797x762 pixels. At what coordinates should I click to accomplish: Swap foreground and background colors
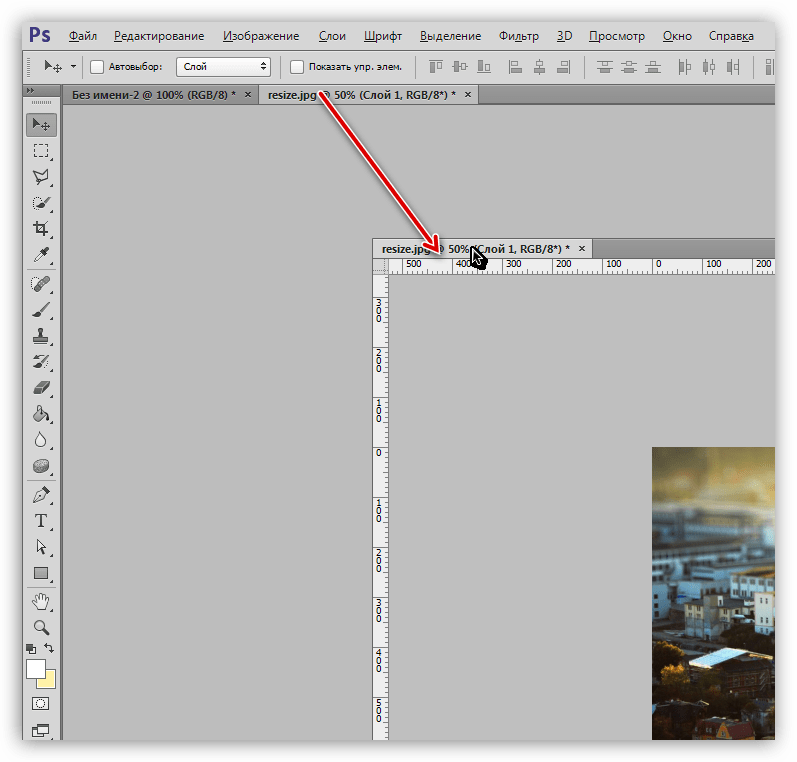click(49, 648)
